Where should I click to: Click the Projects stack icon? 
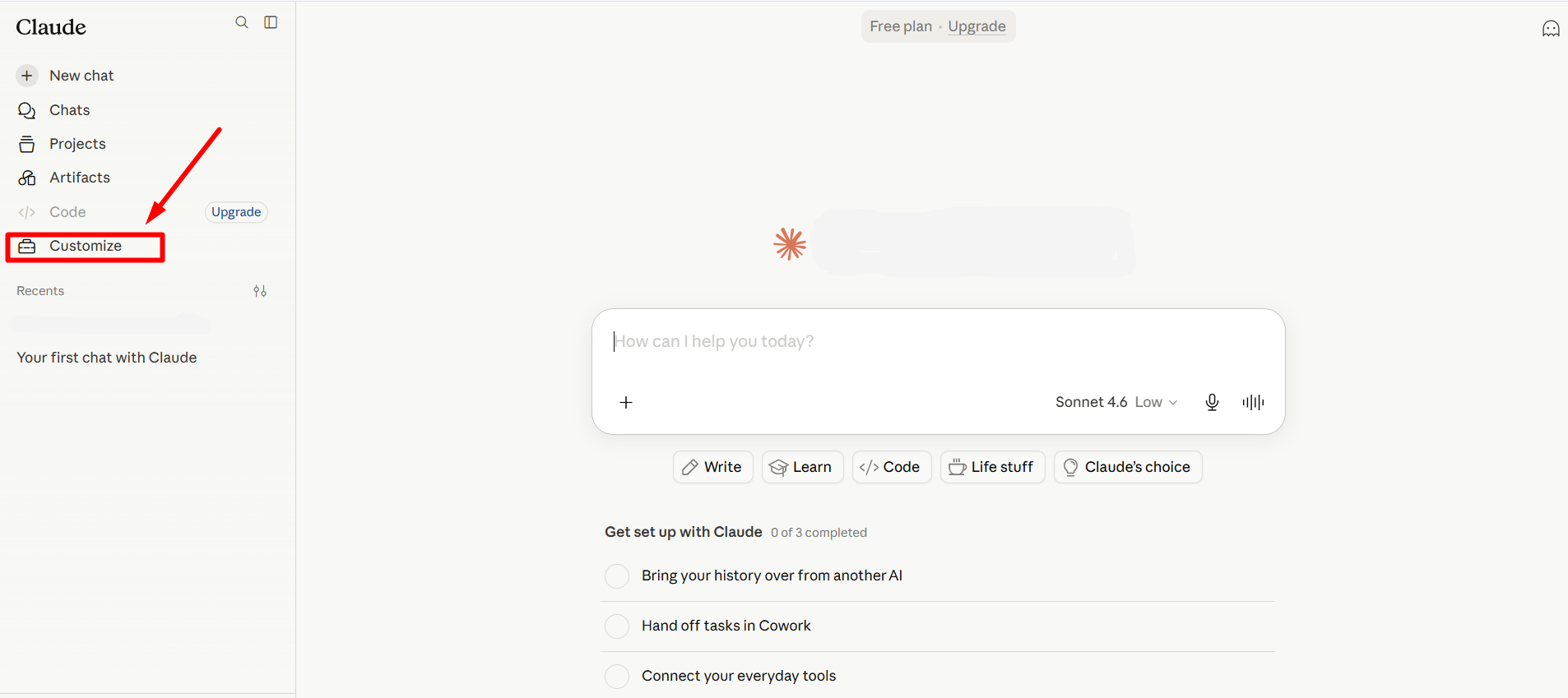coord(27,144)
